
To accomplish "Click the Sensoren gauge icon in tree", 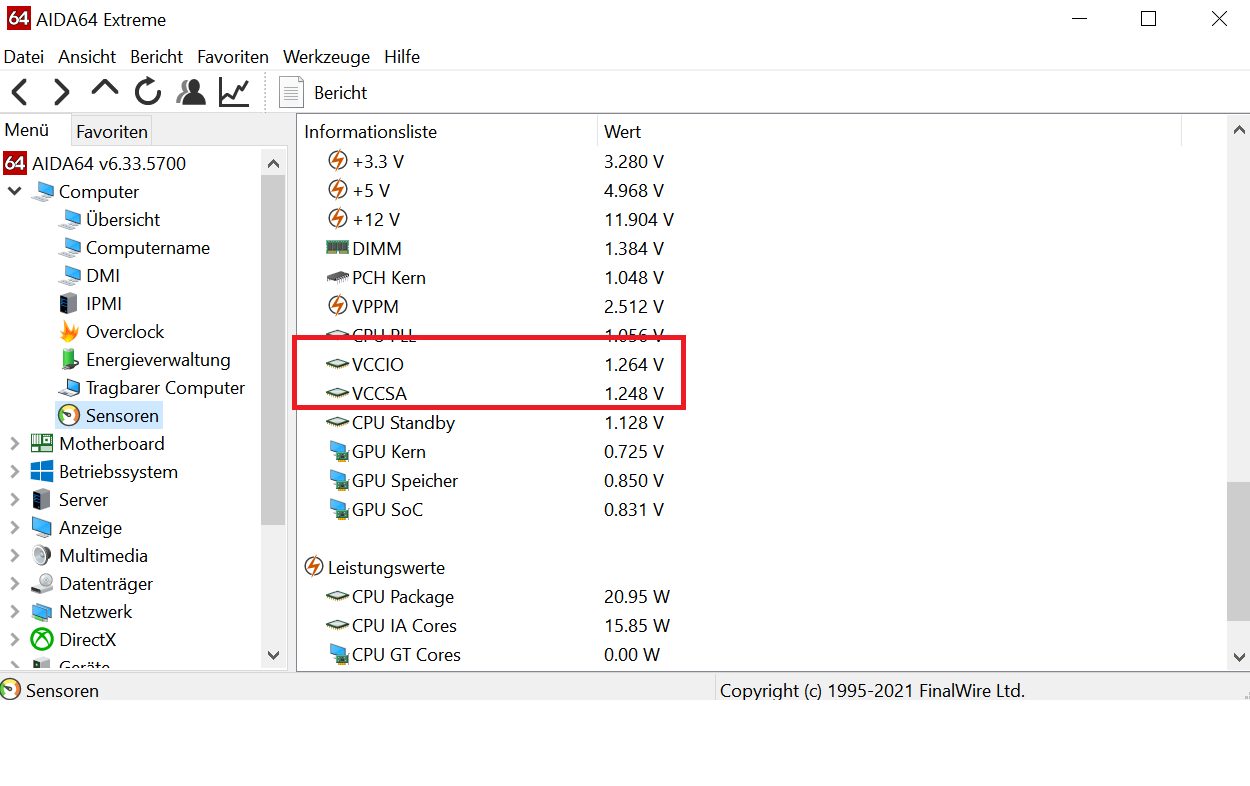I will pos(69,415).
